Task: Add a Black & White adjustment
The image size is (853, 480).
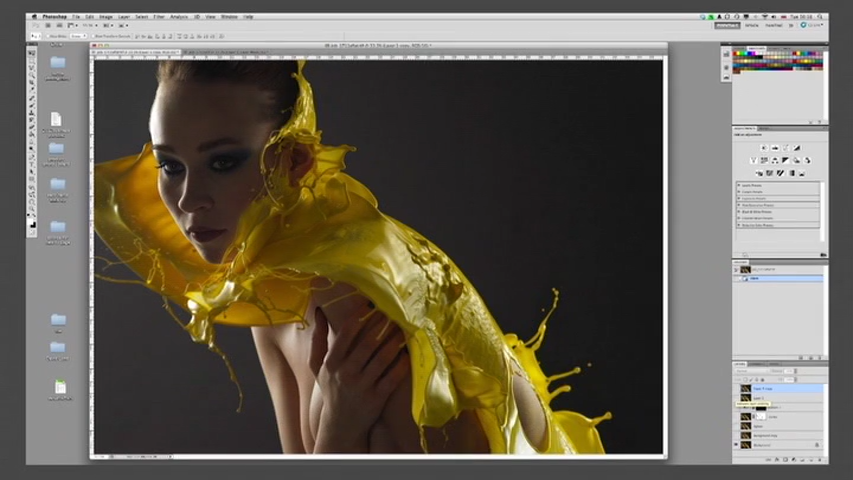Action: 786,161
